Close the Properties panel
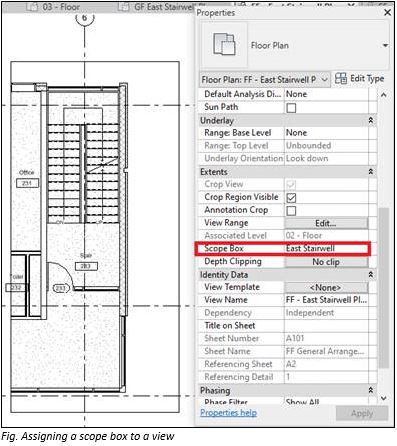This screenshot has height=446, width=397. (x=387, y=13)
